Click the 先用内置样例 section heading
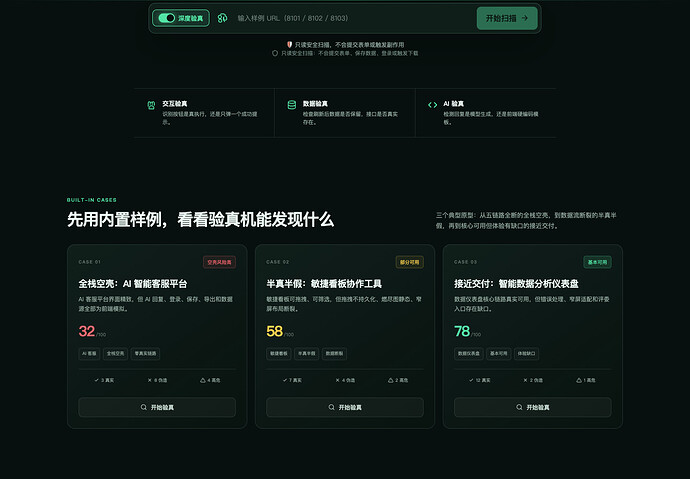The height and width of the screenshot is (479, 690). (x=200, y=219)
